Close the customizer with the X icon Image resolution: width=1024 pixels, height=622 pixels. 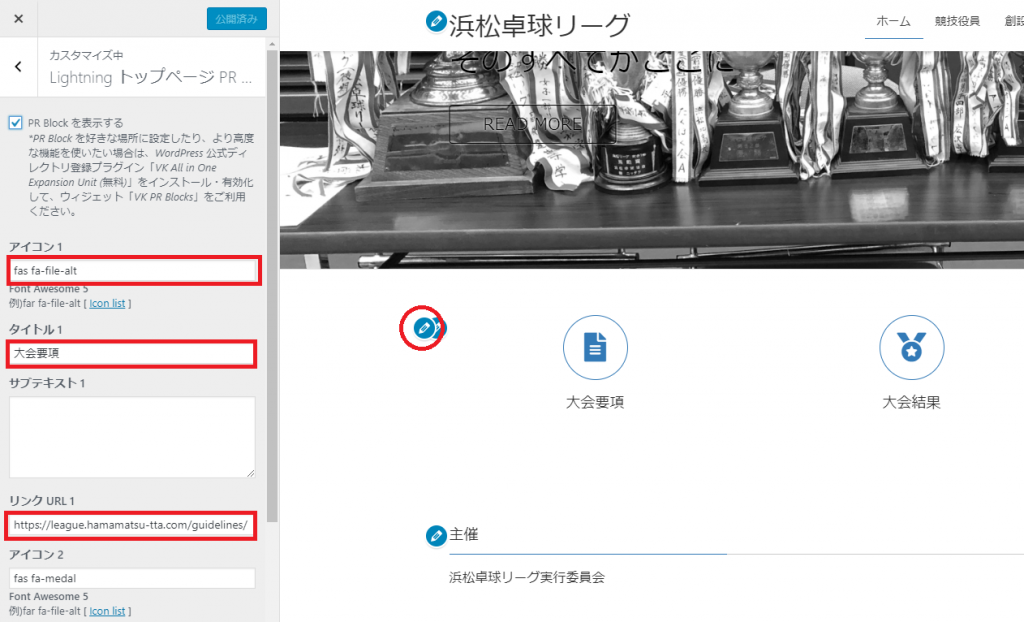[x=19, y=19]
